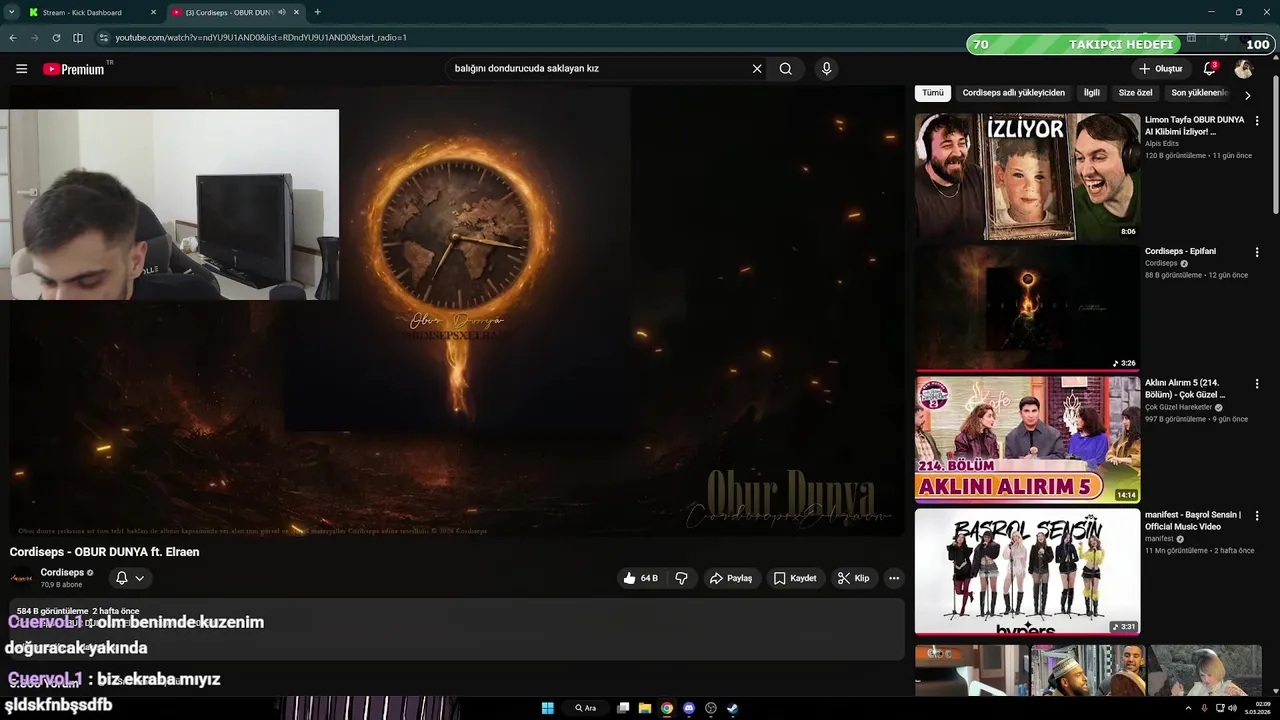Click the OBUR DUNYA video player
Viewport: 1280px width, 720px height.
coord(457,310)
